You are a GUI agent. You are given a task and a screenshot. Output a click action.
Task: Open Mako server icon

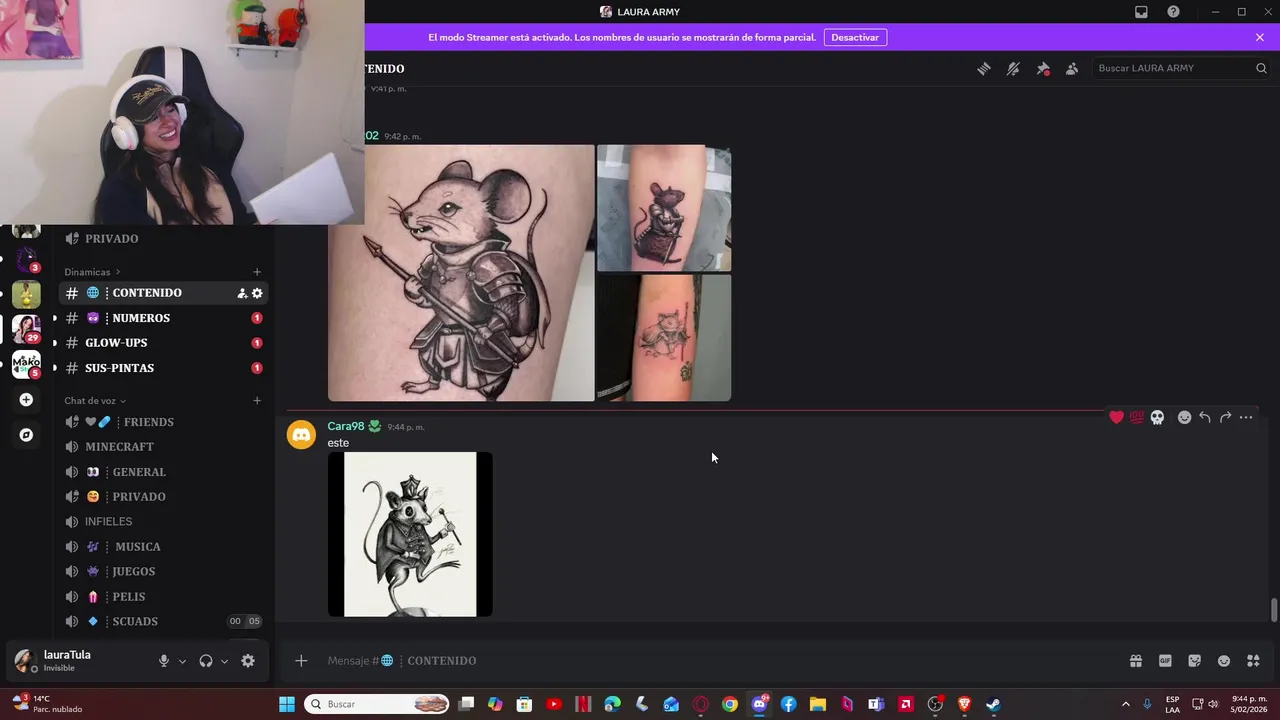point(26,364)
